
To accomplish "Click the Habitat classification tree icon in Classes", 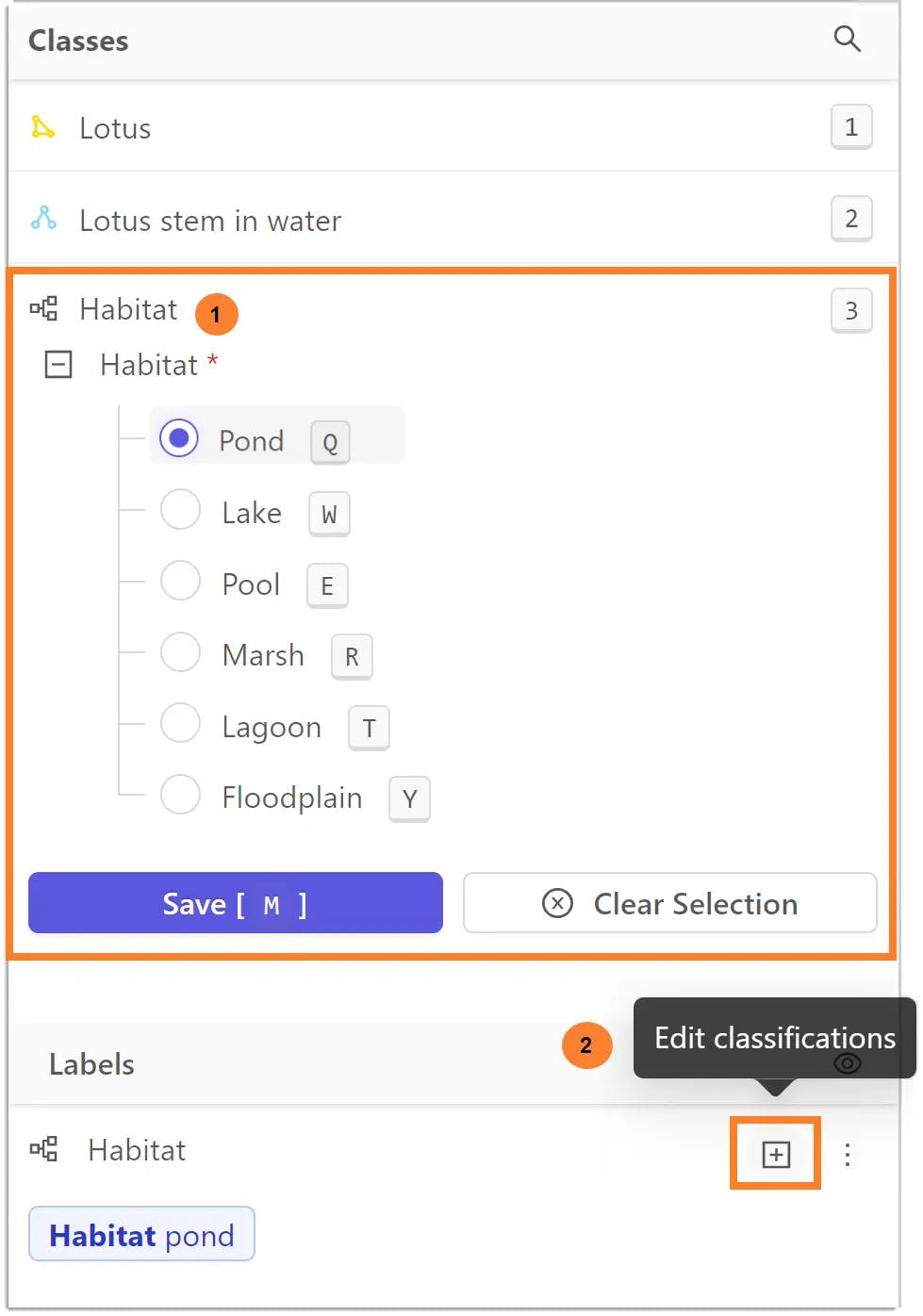I will [43, 308].
